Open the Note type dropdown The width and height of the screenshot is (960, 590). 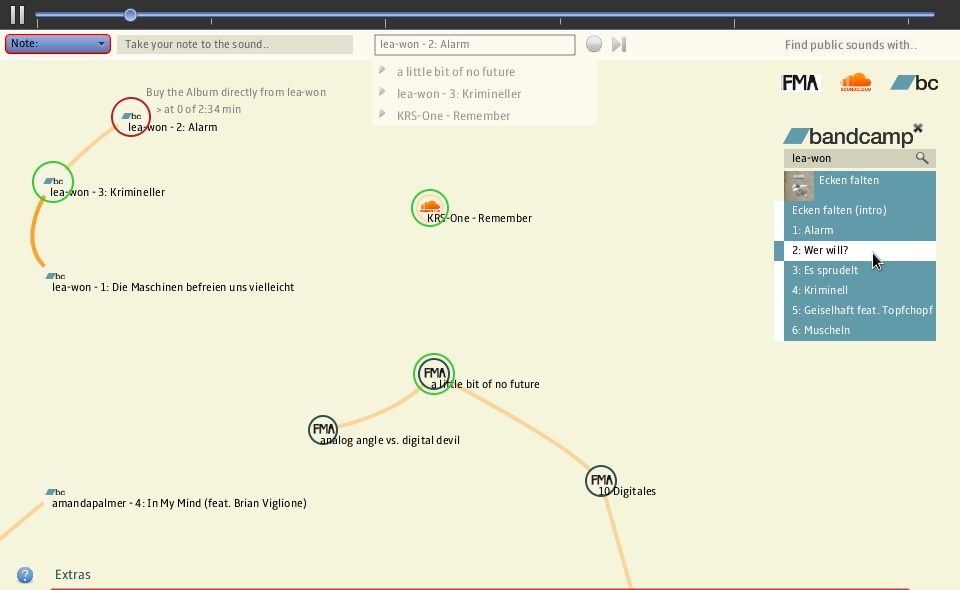click(x=58, y=44)
